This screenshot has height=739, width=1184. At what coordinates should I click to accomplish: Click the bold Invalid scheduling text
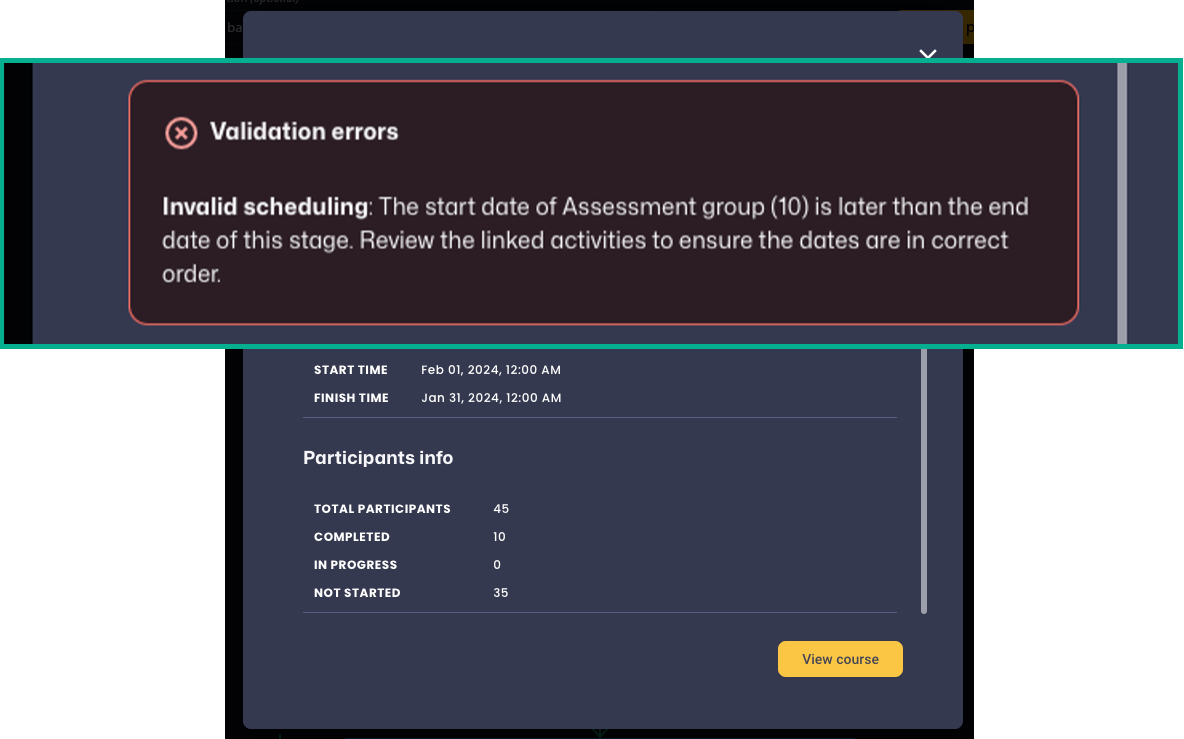point(265,207)
